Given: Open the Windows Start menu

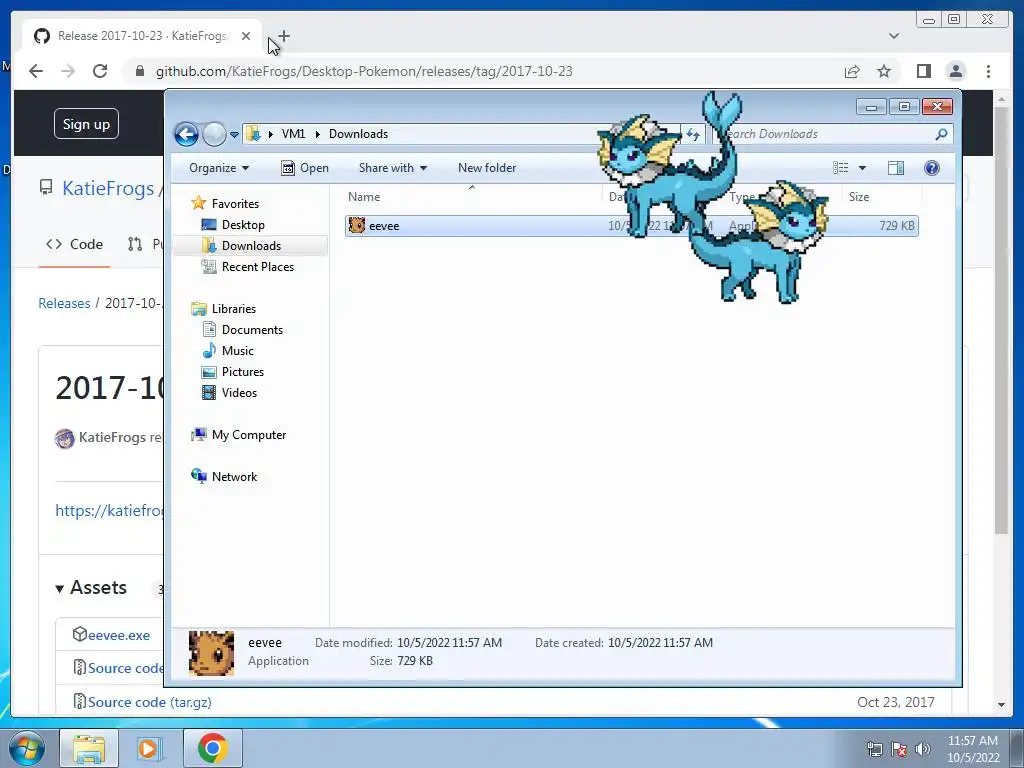Looking at the screenshot, I should (26, 748).
